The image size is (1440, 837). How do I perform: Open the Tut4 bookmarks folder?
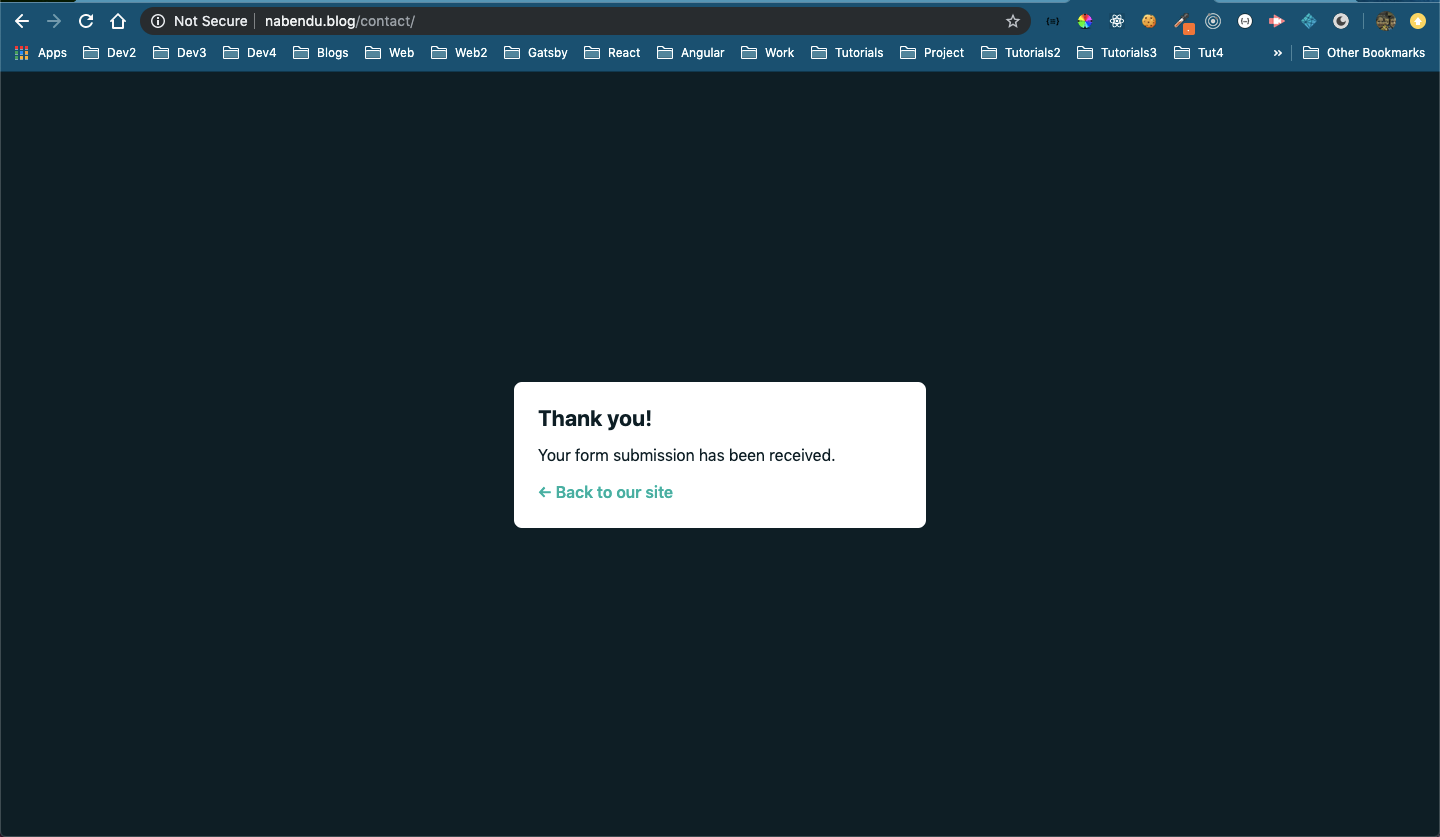coord(1198,53)
